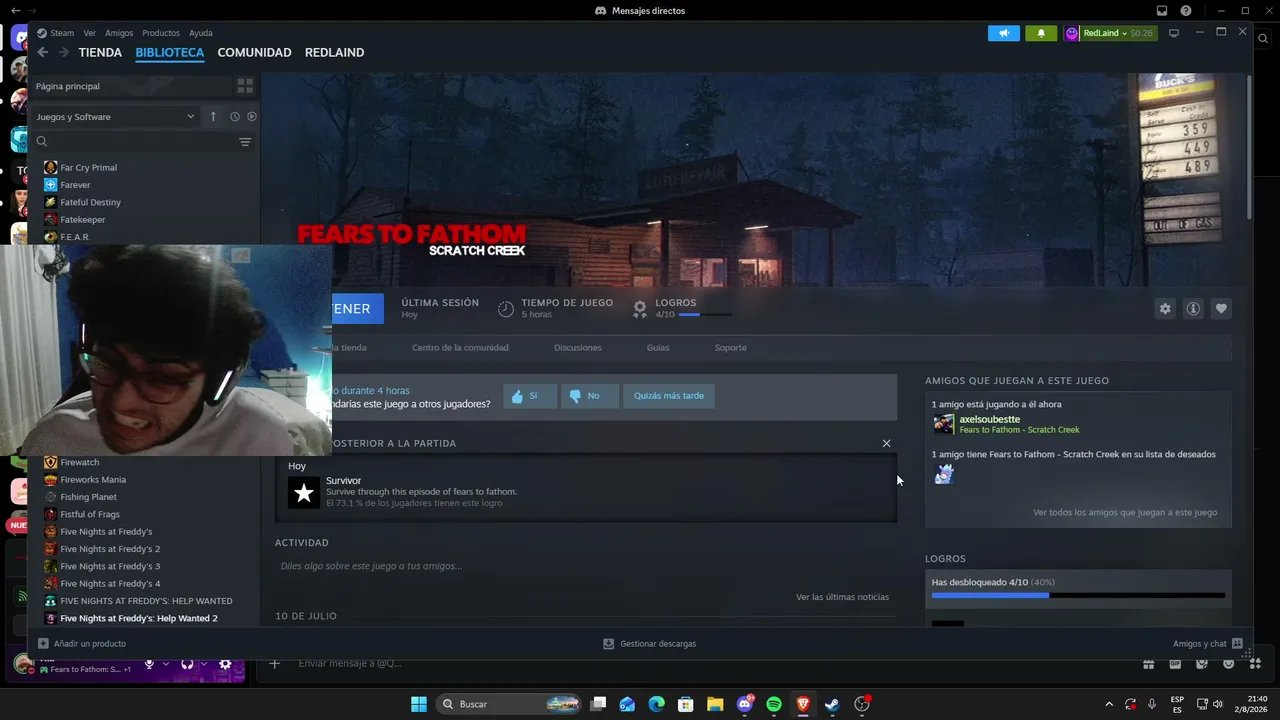Image resolution: width=1280 pixels, height=720 pixels.
Task: Go to the BIBLIOTECA section
Action: pos(170,52)
